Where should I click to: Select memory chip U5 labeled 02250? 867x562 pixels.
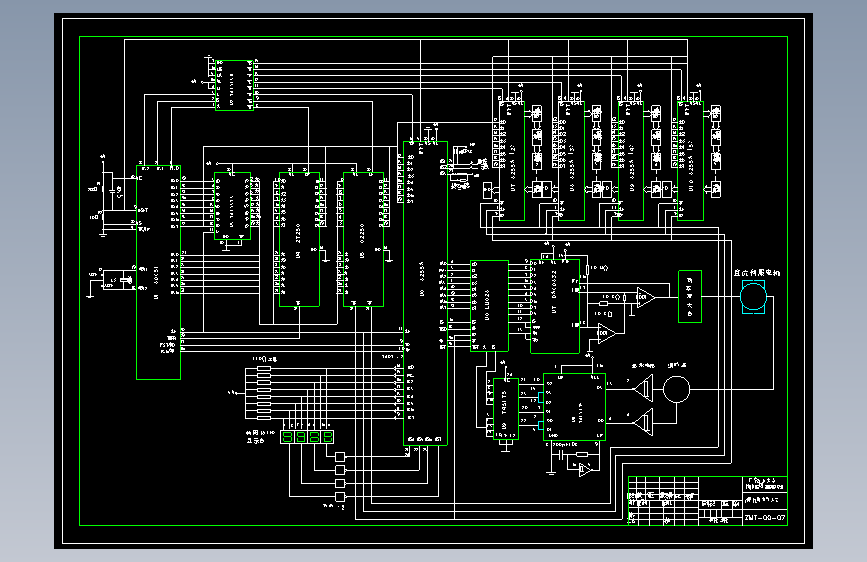363,240
